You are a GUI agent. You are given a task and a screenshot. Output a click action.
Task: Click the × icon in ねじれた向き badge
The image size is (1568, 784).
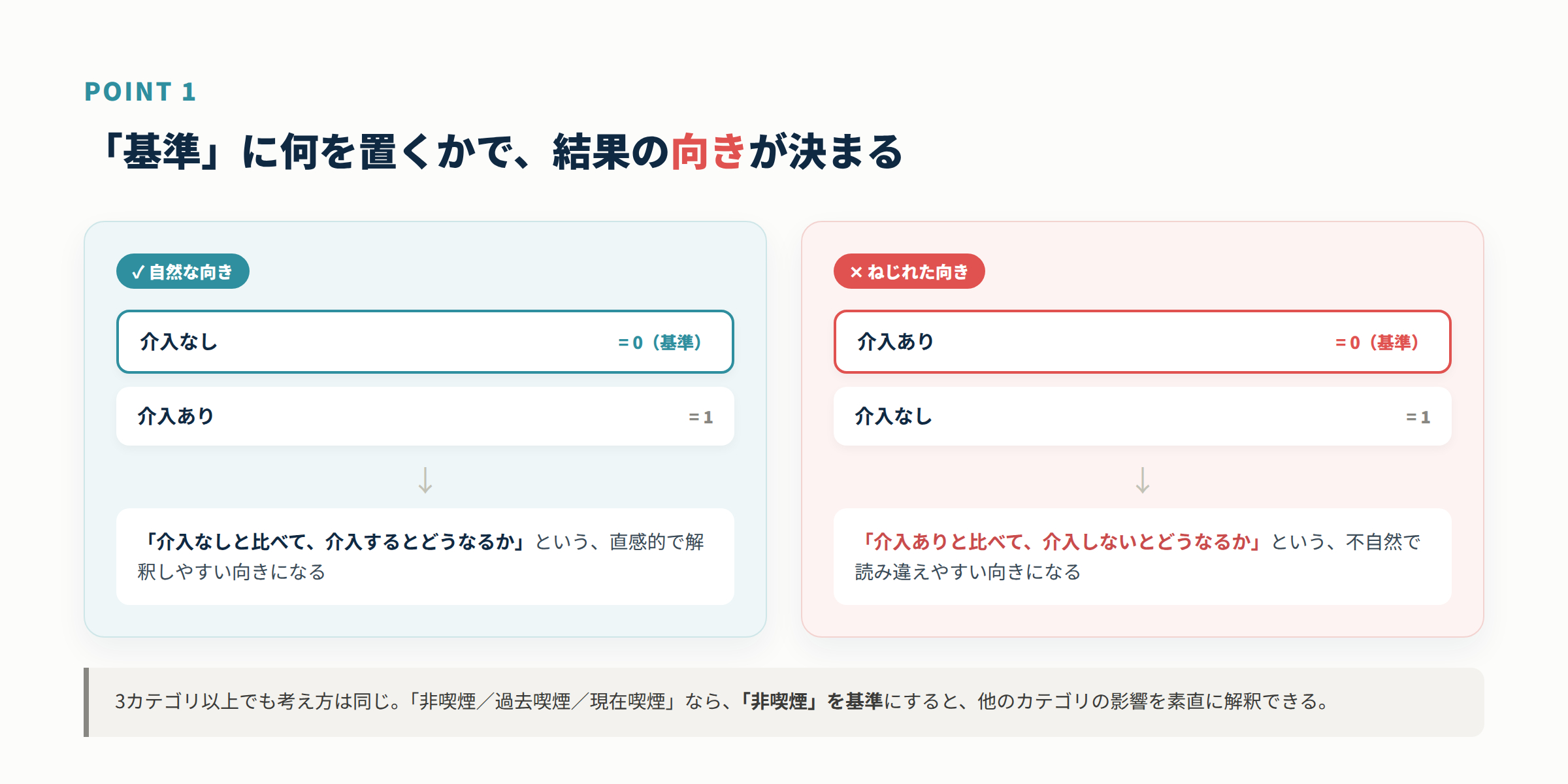[x=856, y=272]
